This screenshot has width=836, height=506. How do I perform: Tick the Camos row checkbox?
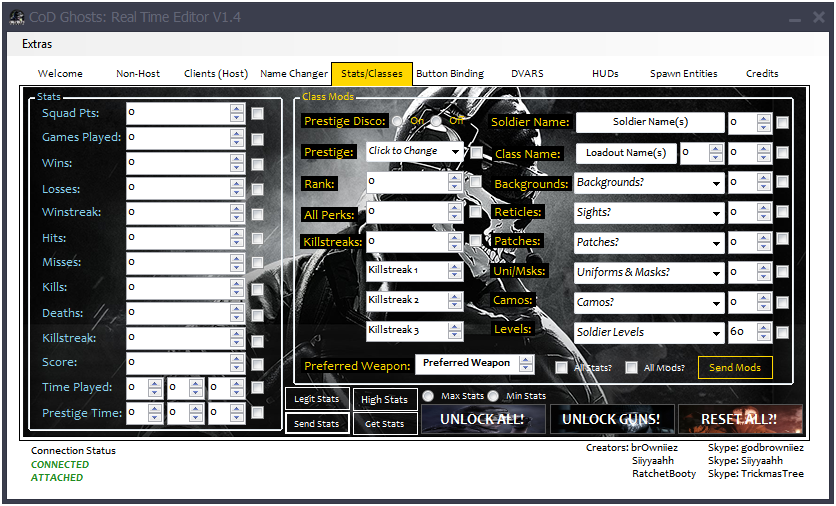point(782,303)
